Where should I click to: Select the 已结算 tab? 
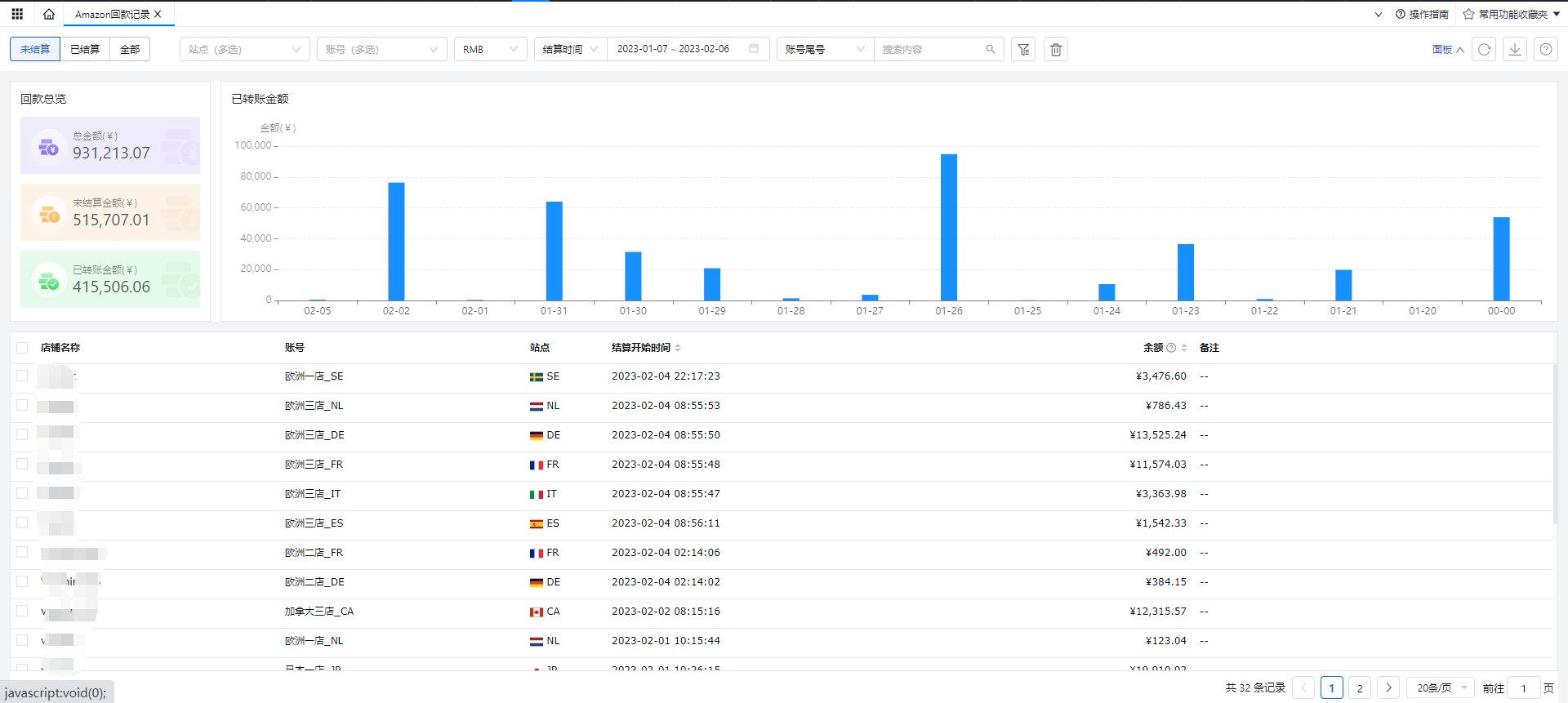coord(85,49)
